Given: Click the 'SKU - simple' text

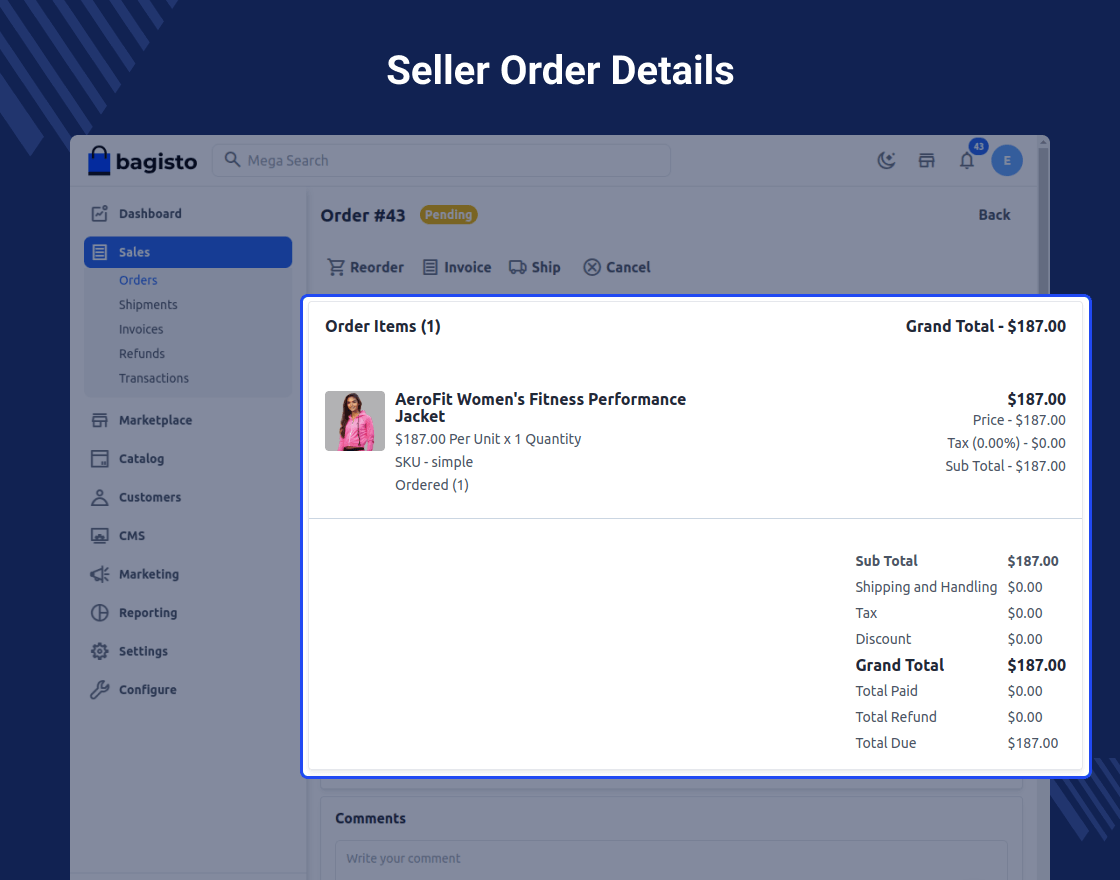Looking at the screenshot, I should (434, 462).
